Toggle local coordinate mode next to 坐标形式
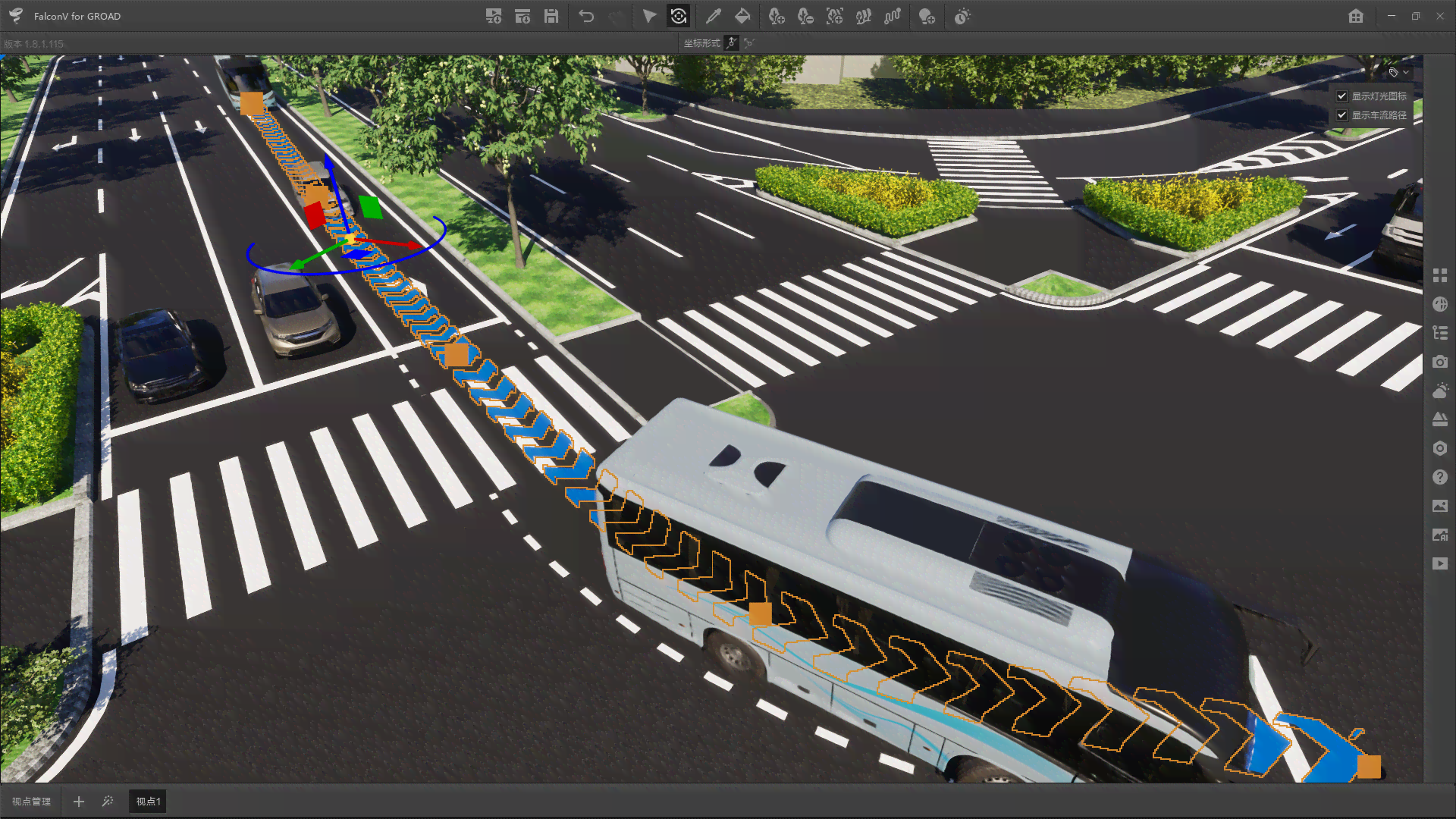 tap(731, 43)
